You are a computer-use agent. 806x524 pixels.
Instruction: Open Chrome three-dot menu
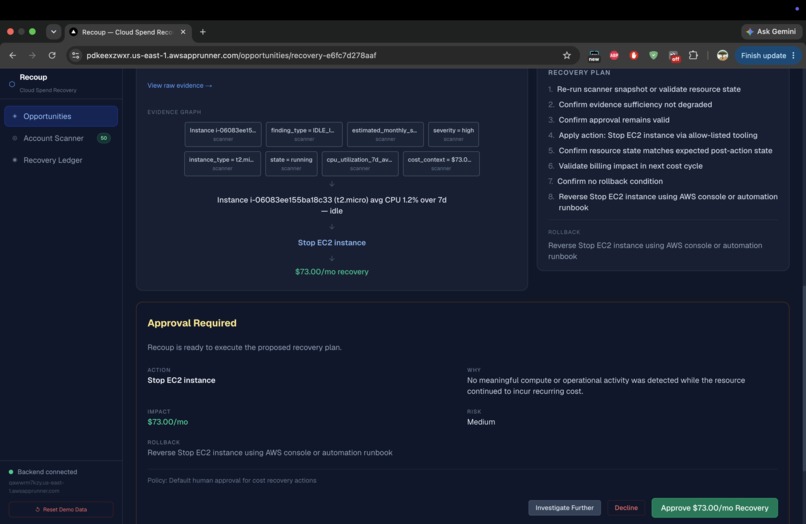[x=794, y=55]
